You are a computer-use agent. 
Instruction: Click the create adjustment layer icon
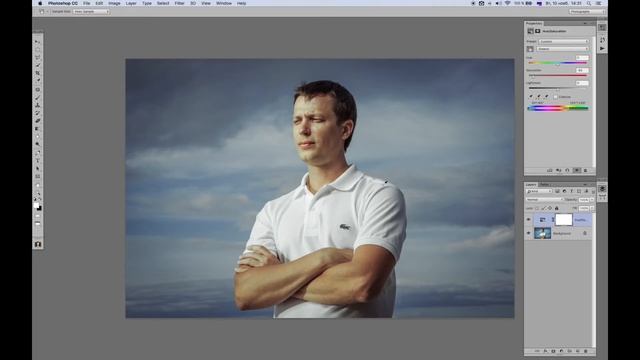tap(561, 351)
